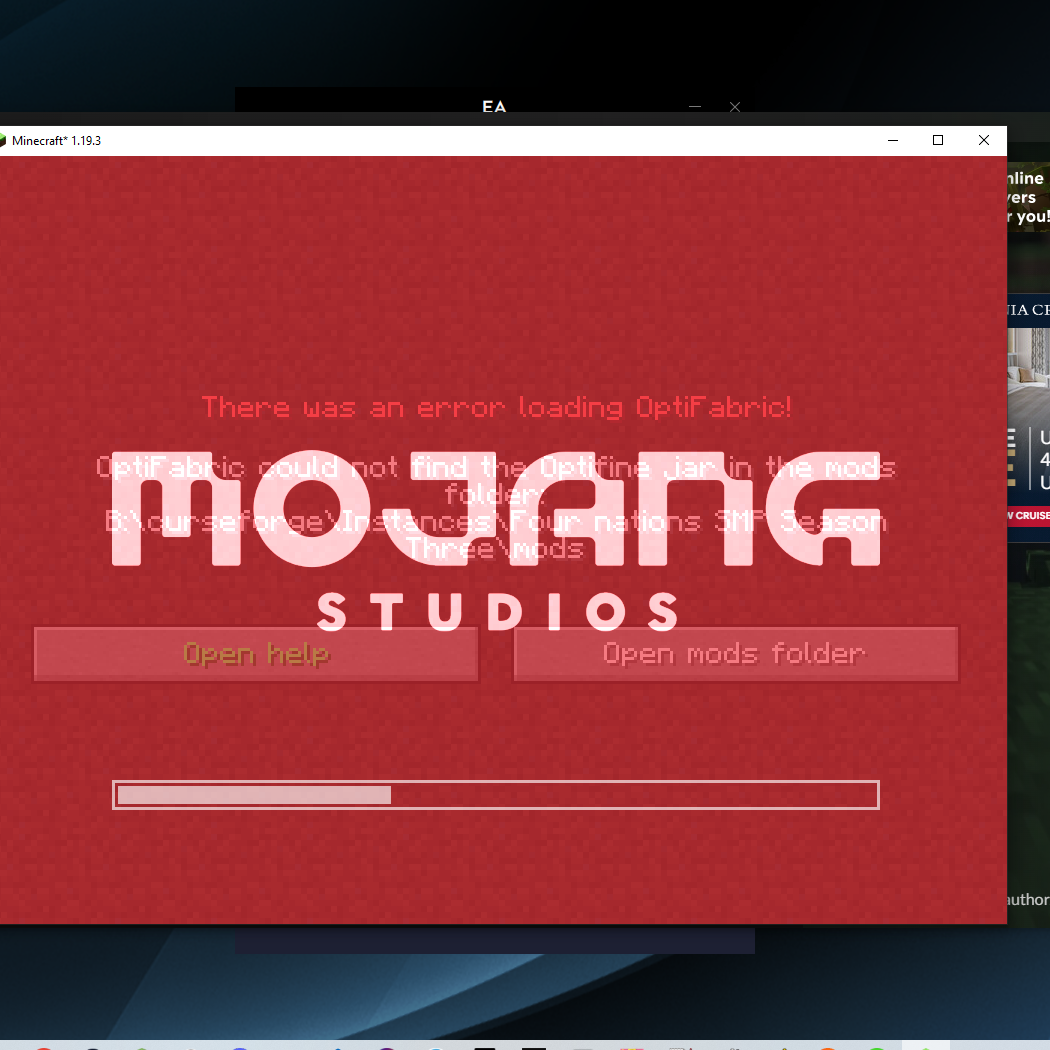This screenshot has height=1050, width=1050.
Task: Click the Open help button
Action: coord(256,654)
